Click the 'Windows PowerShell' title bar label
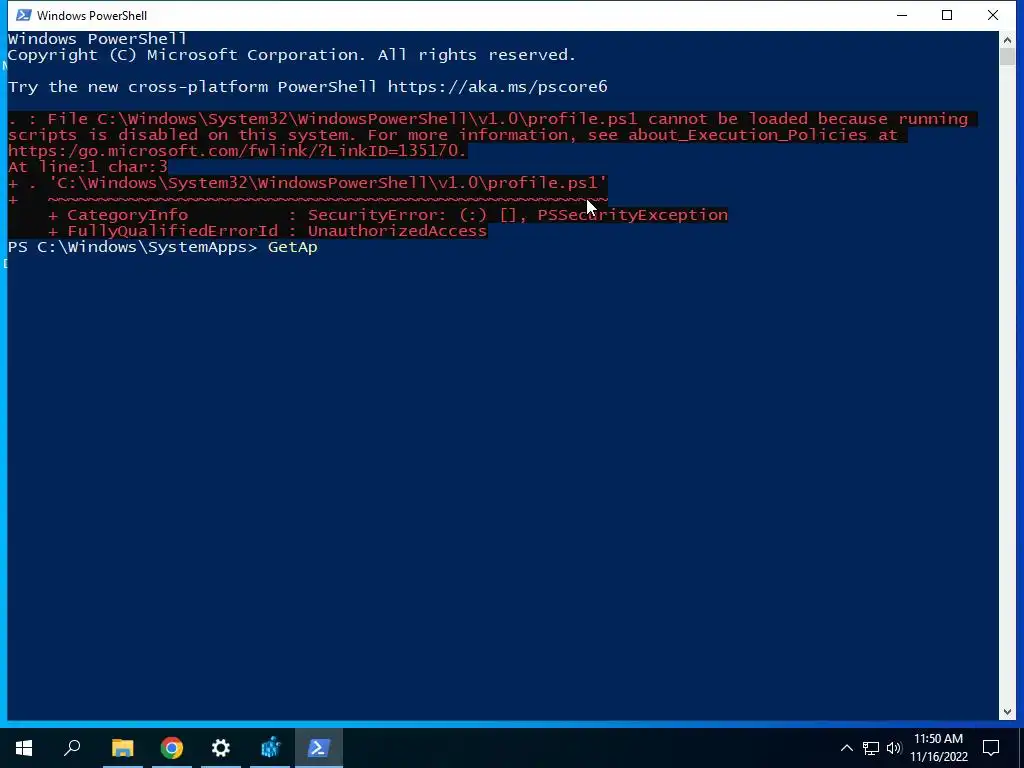The image size is (1024, 768). pos(92,16)
